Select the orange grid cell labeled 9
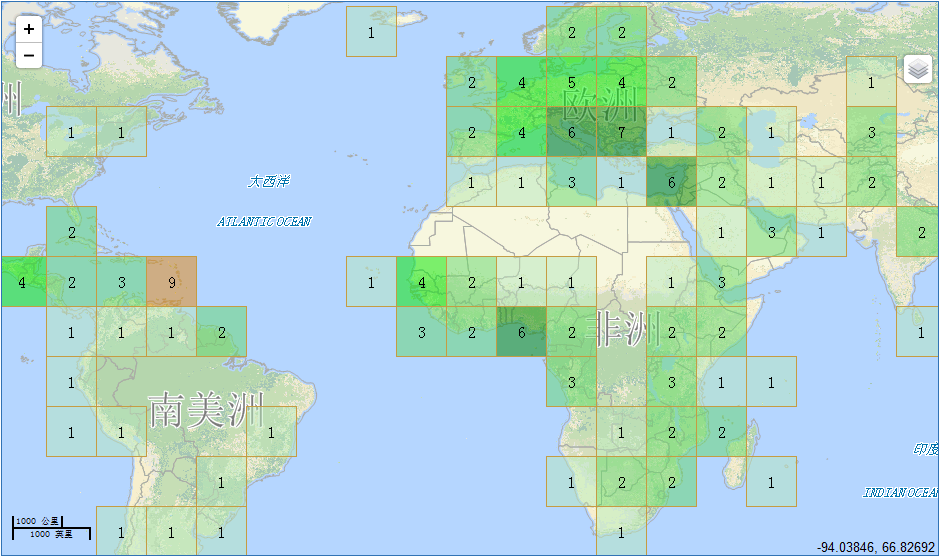 tap(171, 282)
